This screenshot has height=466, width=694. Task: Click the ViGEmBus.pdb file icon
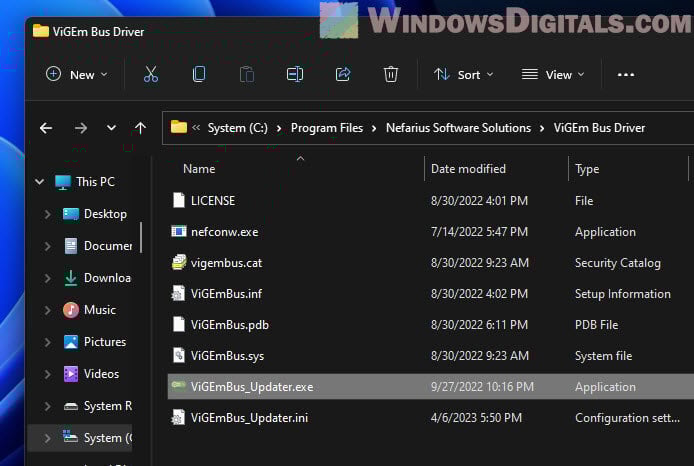[x=179, y=324]
